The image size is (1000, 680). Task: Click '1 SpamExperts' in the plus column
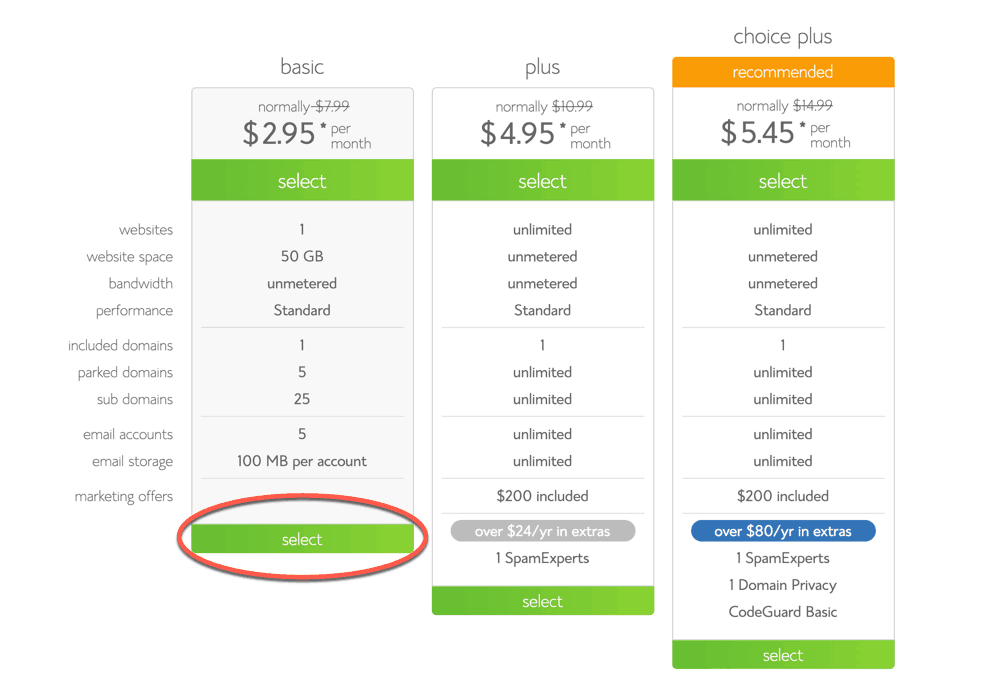(x=542, y=558)
